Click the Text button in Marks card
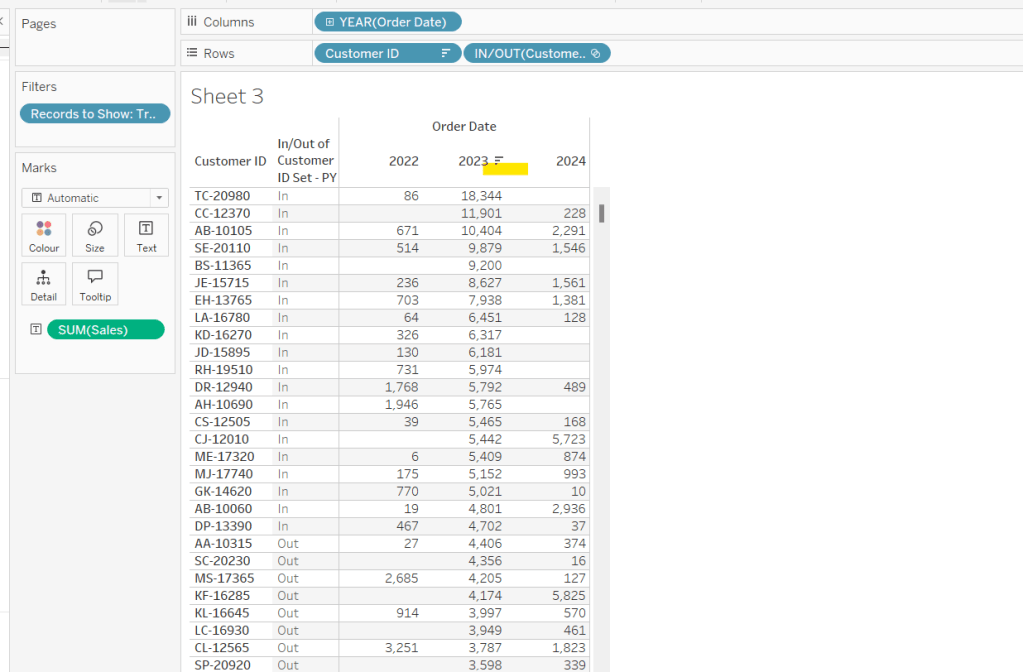1023x672 pixels. click(146, 235)
